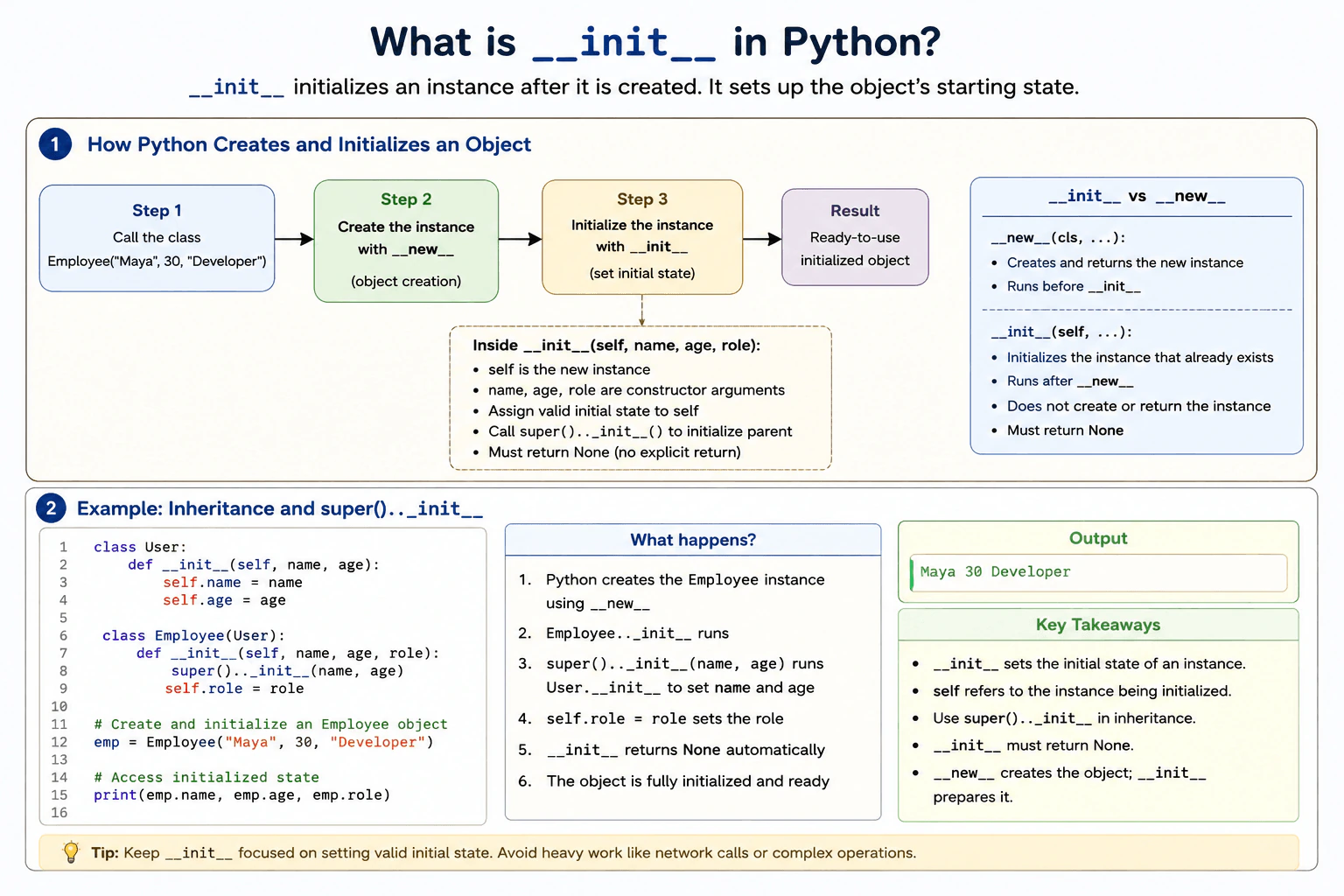Click the "Step 2" Create the instance box
Screen dimensions: 1344x896
click(406, 241)
